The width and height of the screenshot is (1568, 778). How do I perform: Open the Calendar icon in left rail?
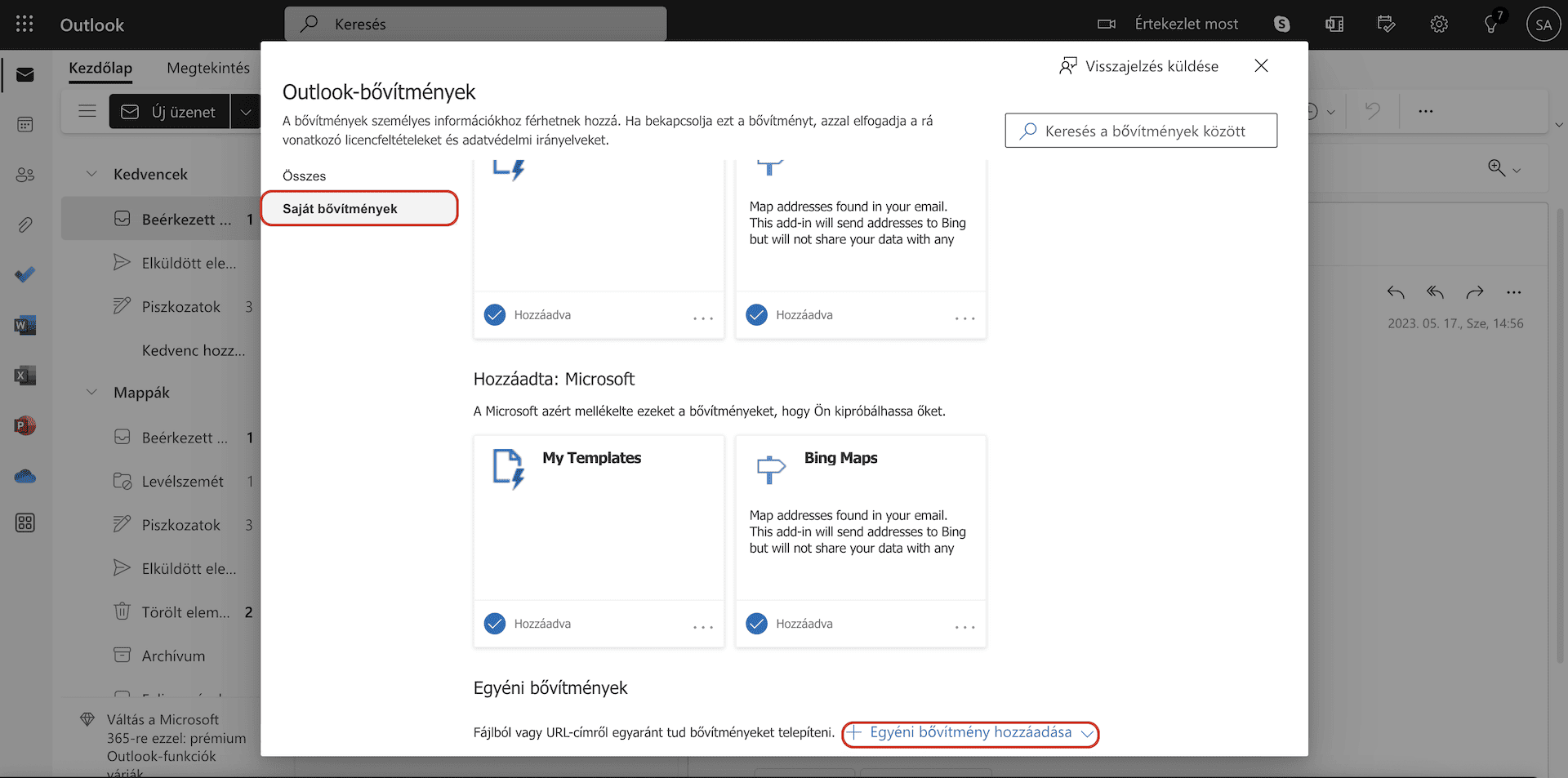click(24, 124)
